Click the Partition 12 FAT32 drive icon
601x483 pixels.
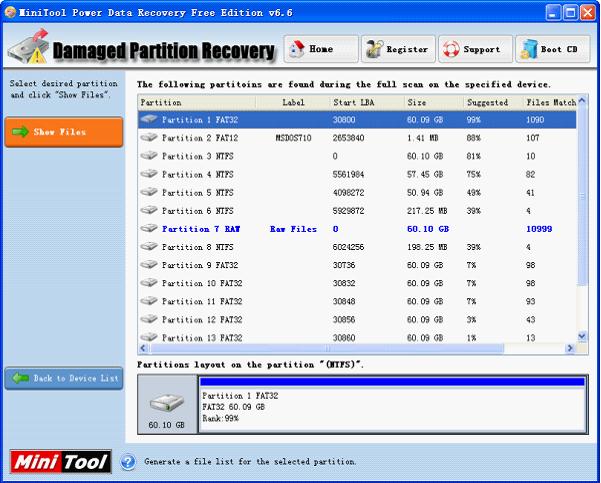click(149, 319)
